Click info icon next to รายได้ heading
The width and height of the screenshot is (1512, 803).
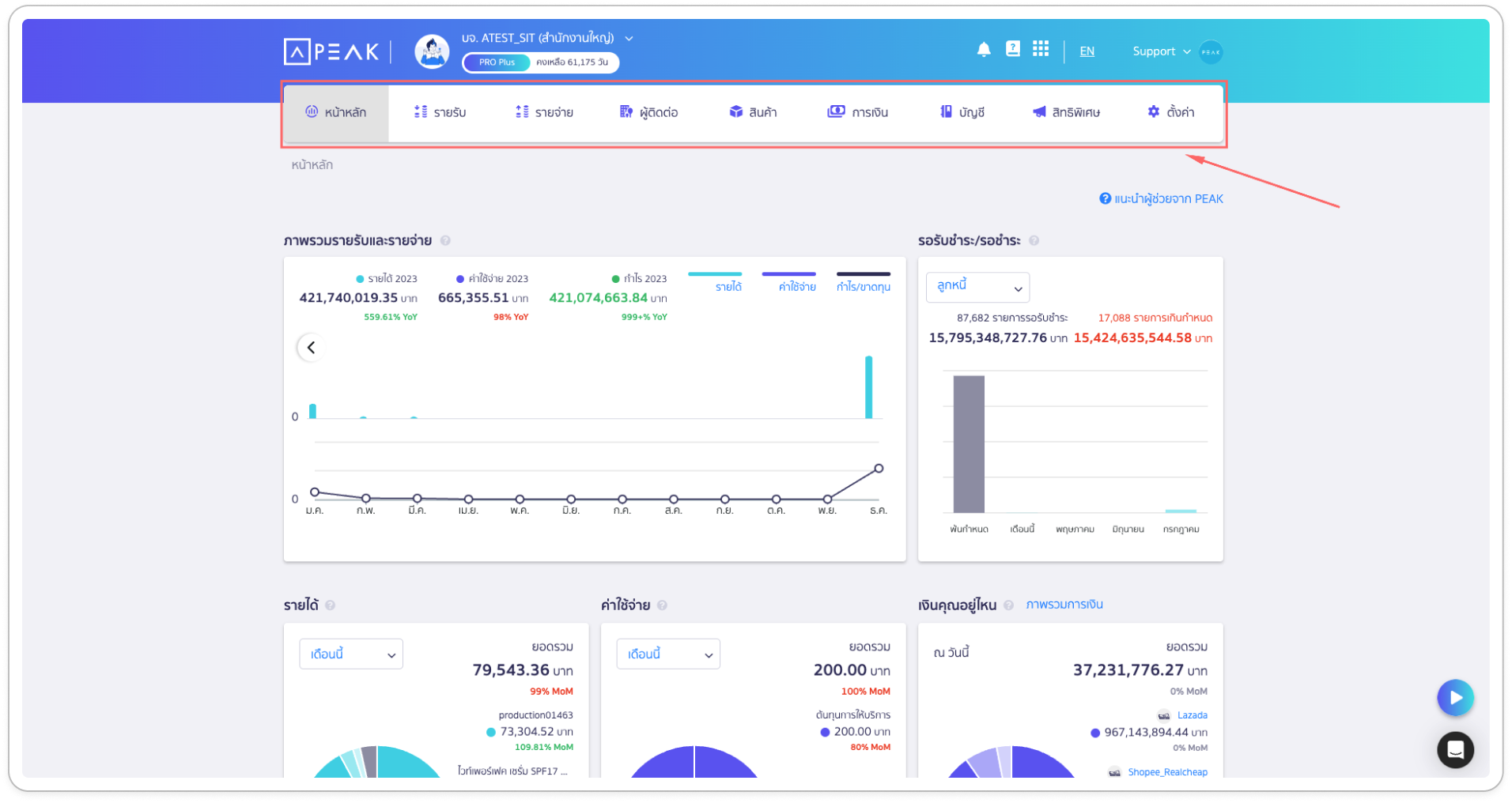point(330,605)
